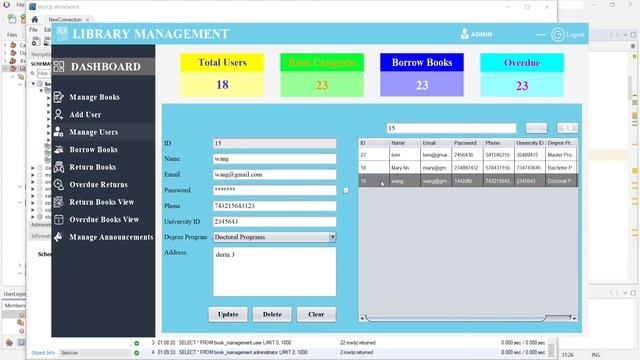Click the Overdue Books View icon

pyautogui.click(x=59, y=220)
